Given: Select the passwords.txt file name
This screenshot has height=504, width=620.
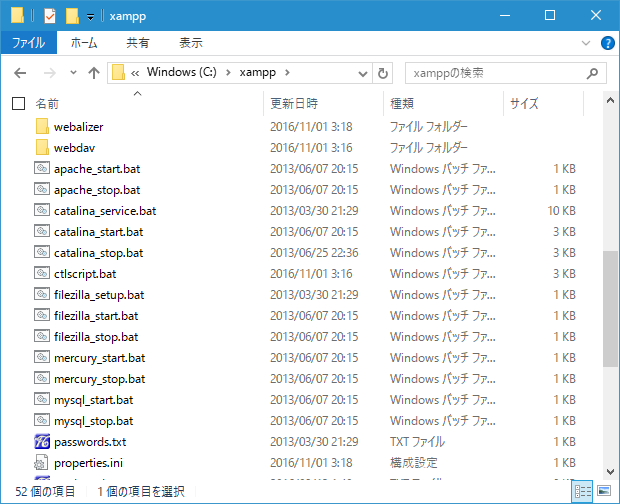Looking at the screenshot, I should [x=90, y=442].
